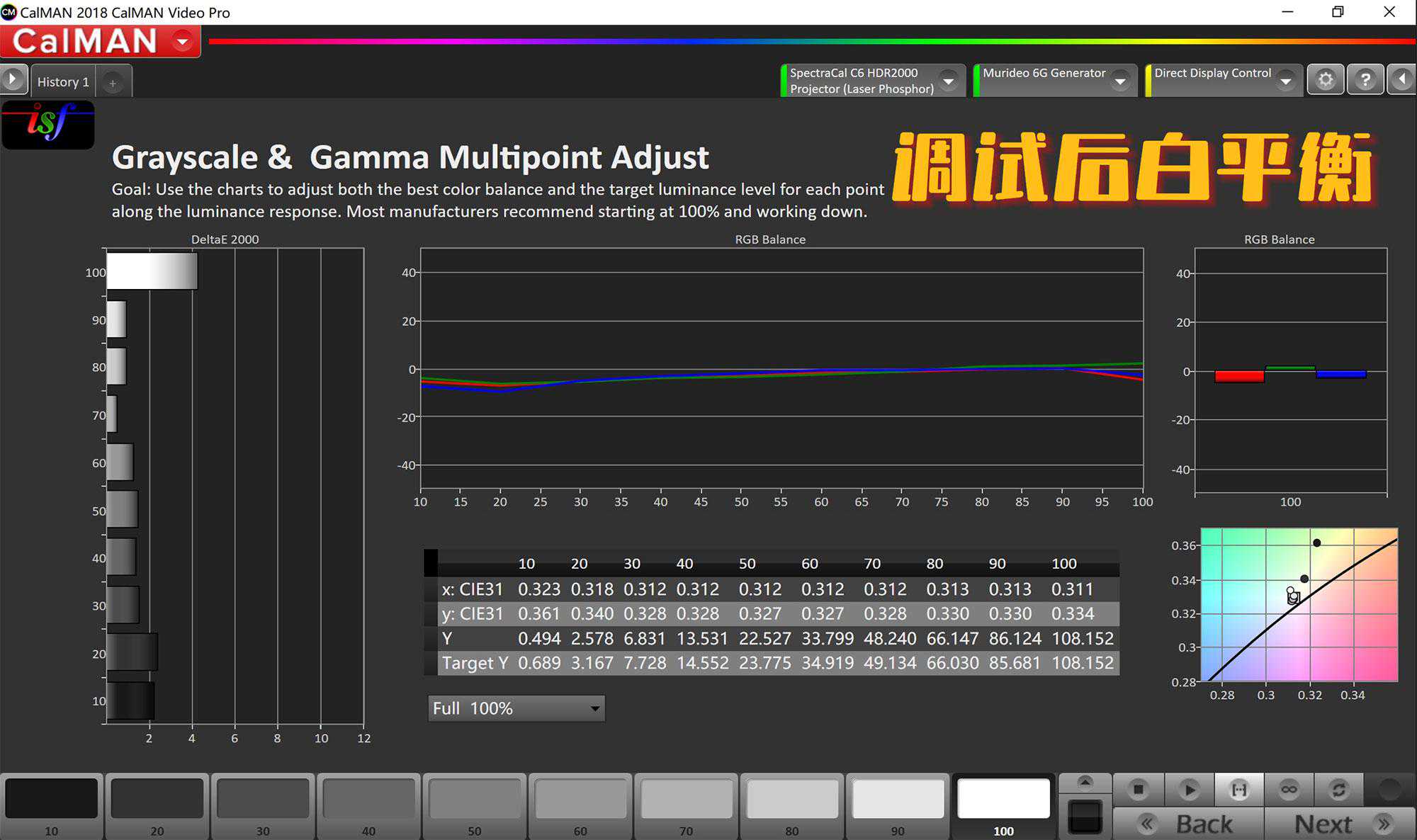Click the help question mark icon
Viewport: 1417px width, 840px height.
1365,79
